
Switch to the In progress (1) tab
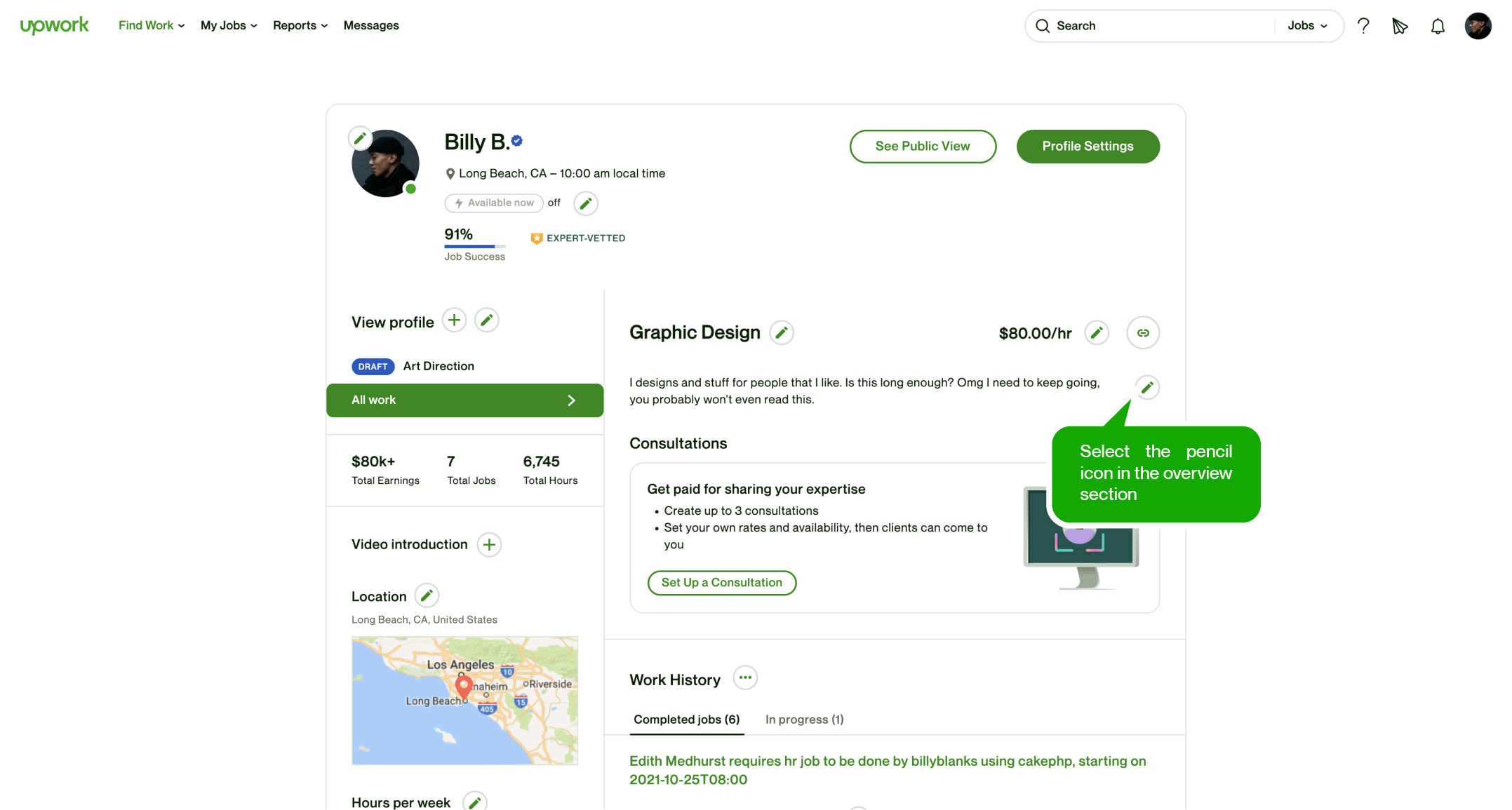804,719
